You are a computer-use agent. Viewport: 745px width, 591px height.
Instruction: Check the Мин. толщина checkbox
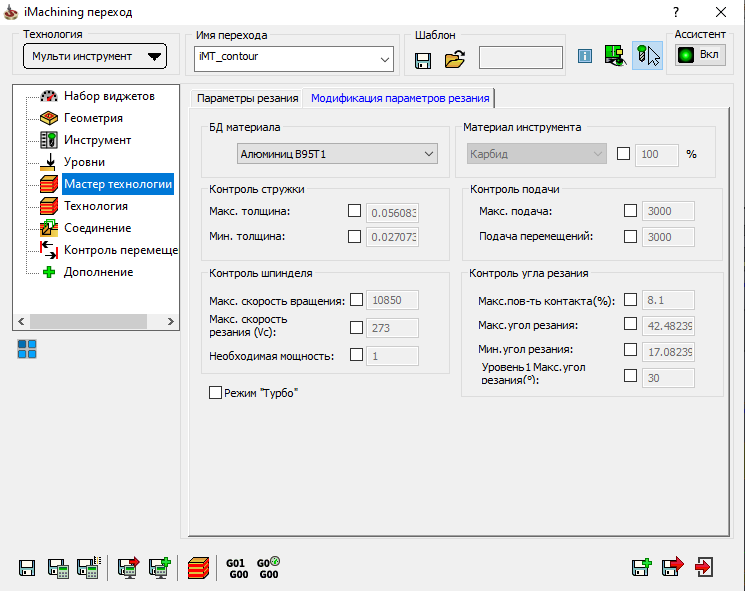click(354, 236)
